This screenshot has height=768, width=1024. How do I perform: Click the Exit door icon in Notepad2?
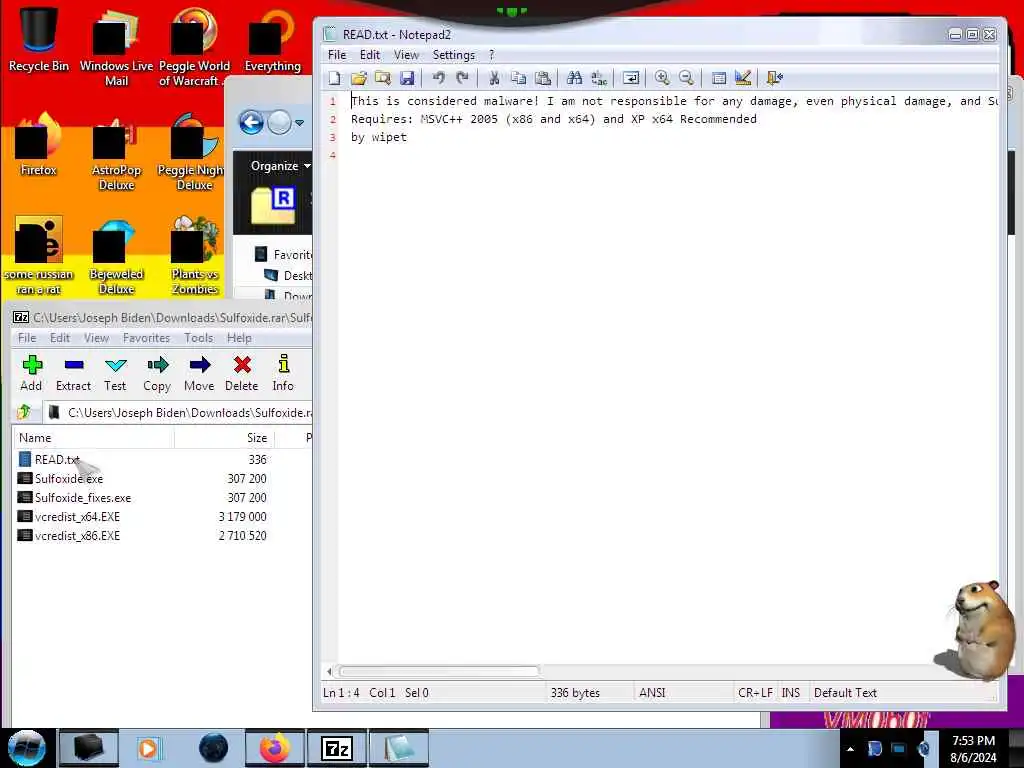pyautogui.click(x=775, y=78)
